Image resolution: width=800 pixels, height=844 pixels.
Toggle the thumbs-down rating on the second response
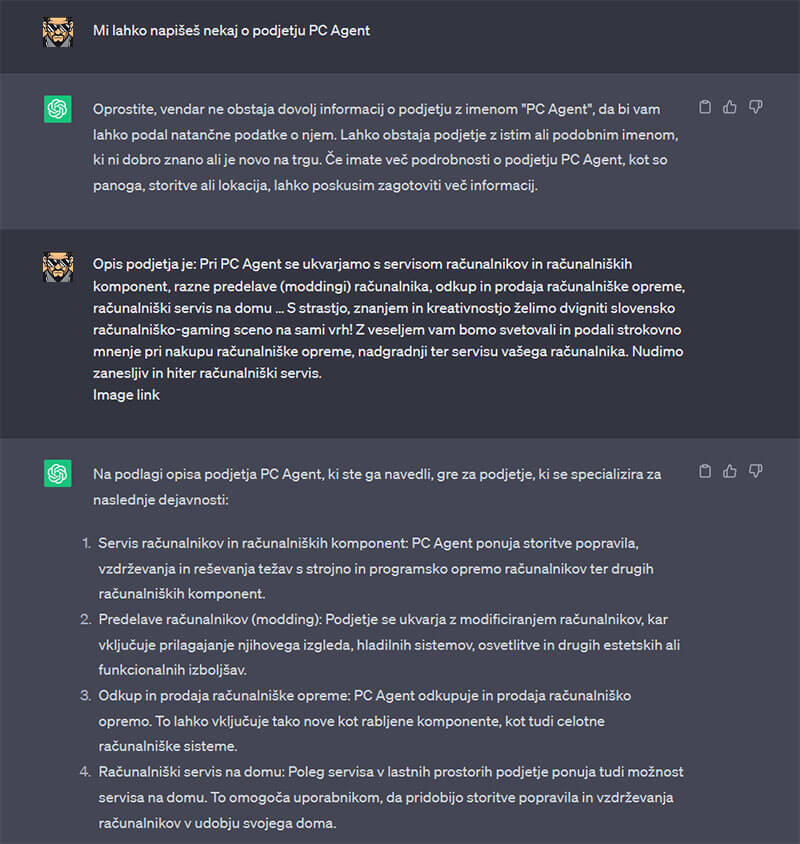pos(756,470)
